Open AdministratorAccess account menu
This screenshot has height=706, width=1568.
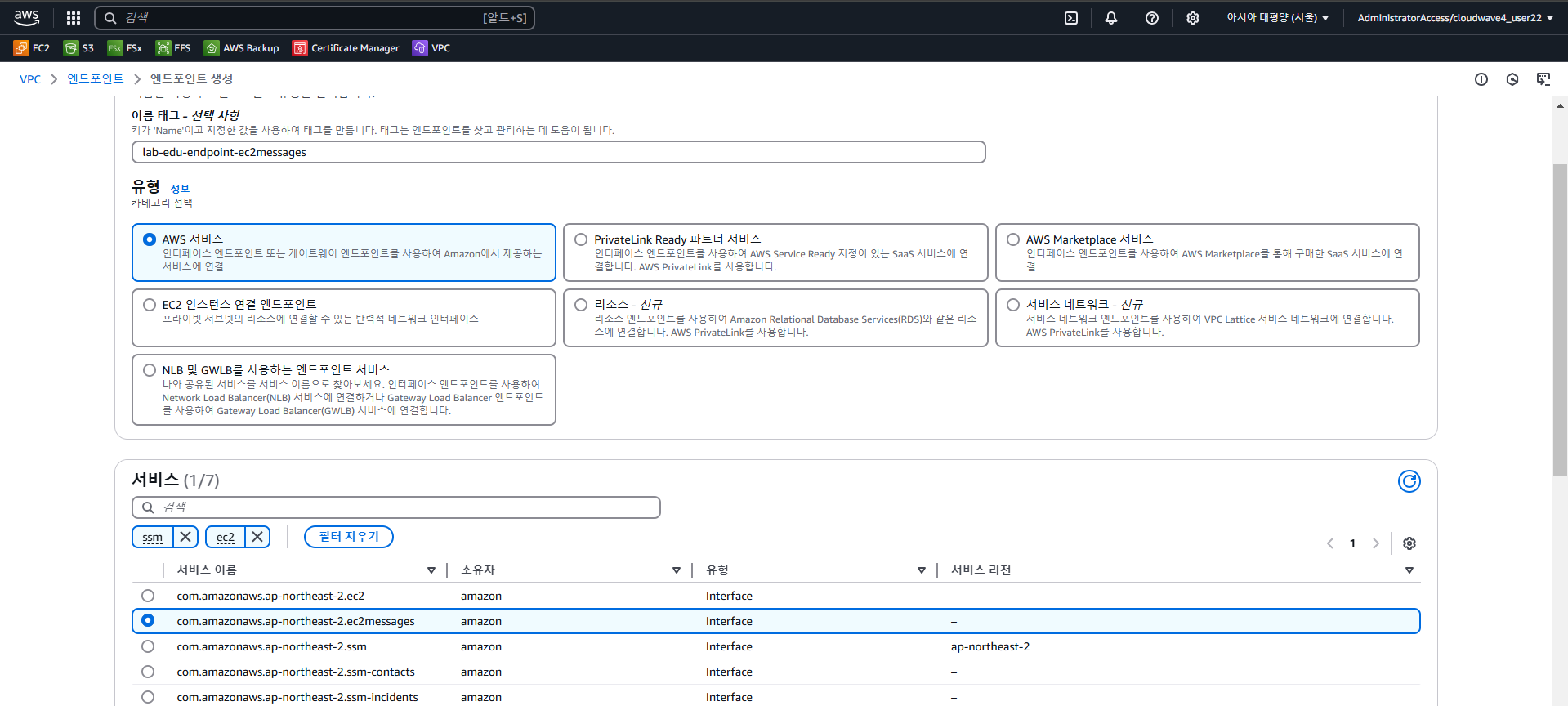(1455, 17)
